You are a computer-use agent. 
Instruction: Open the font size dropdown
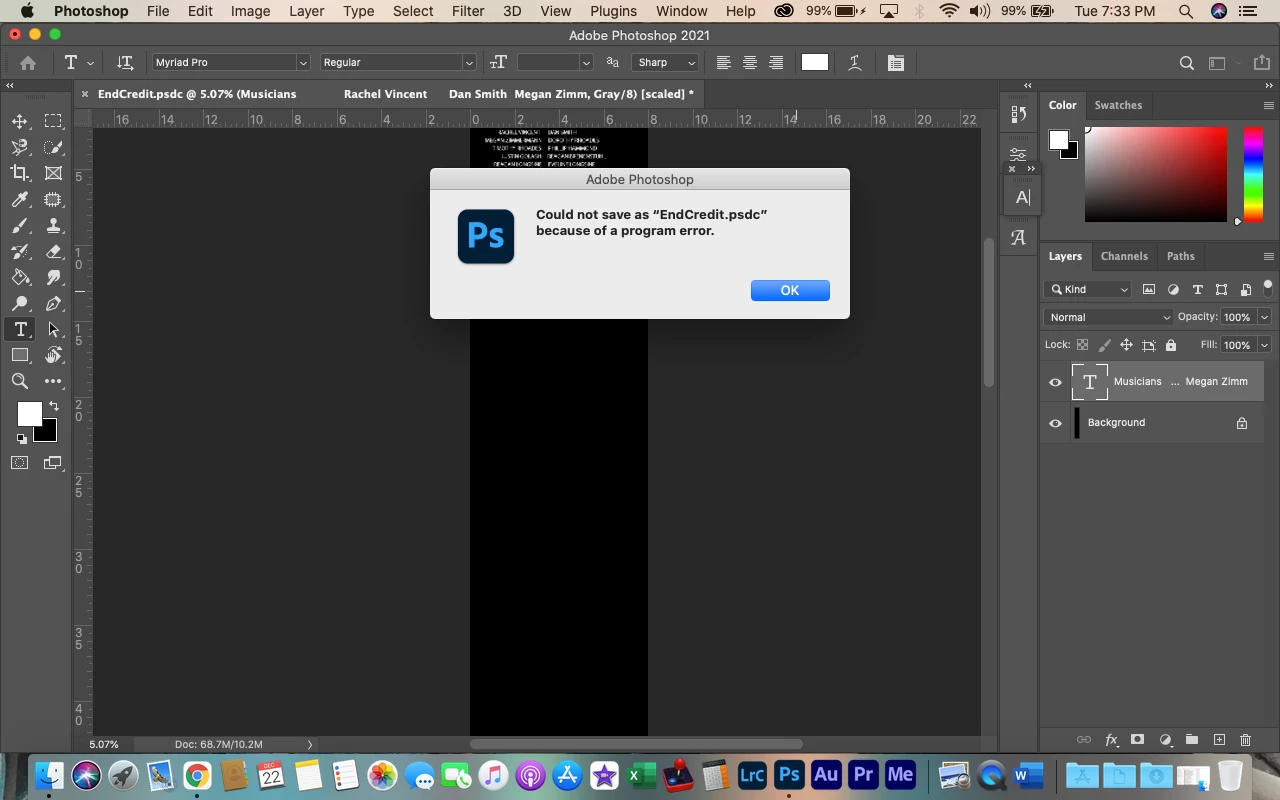(585, 62)
